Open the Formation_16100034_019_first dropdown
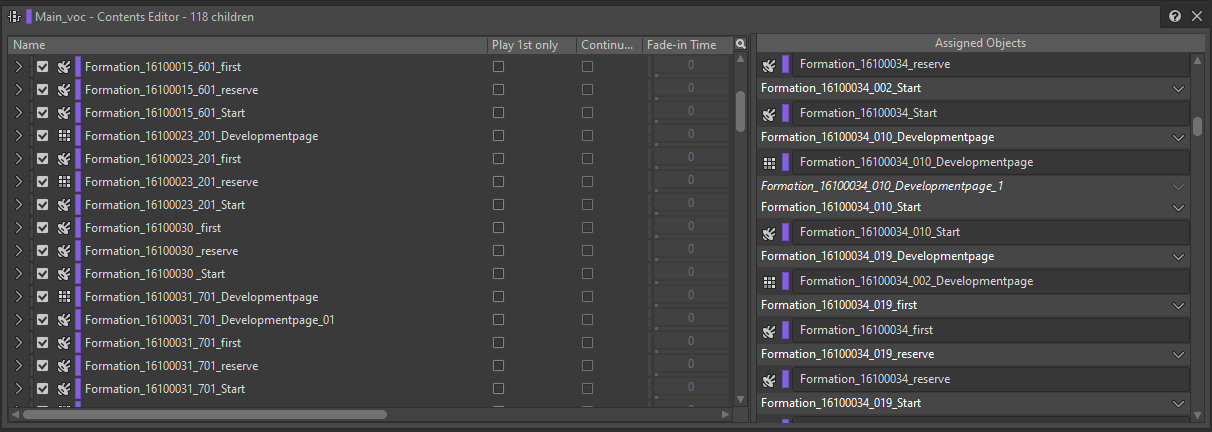Viewport: 1212px width, 432px height. (x=1178, y=305)
